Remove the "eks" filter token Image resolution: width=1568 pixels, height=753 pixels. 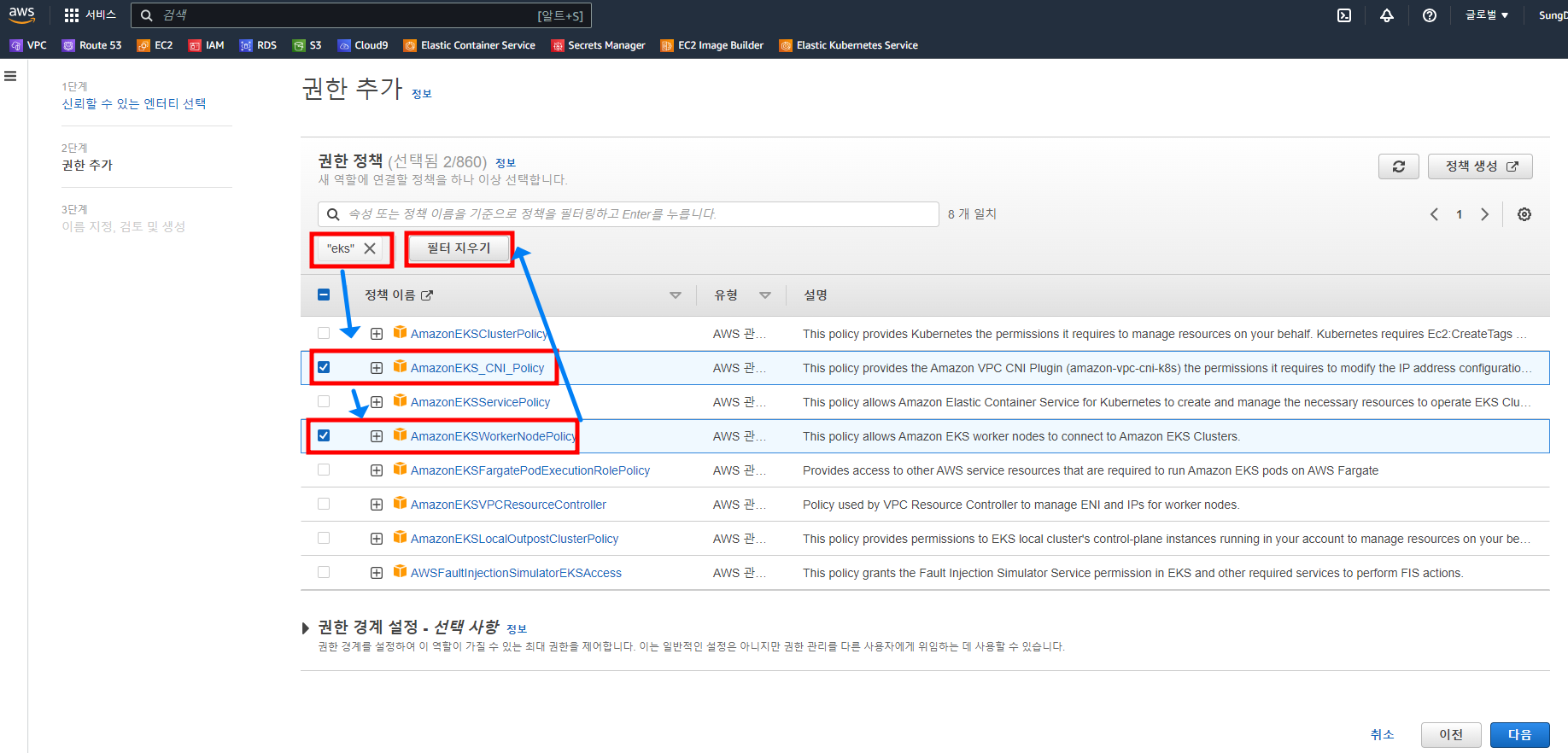[x=370, y=248]
